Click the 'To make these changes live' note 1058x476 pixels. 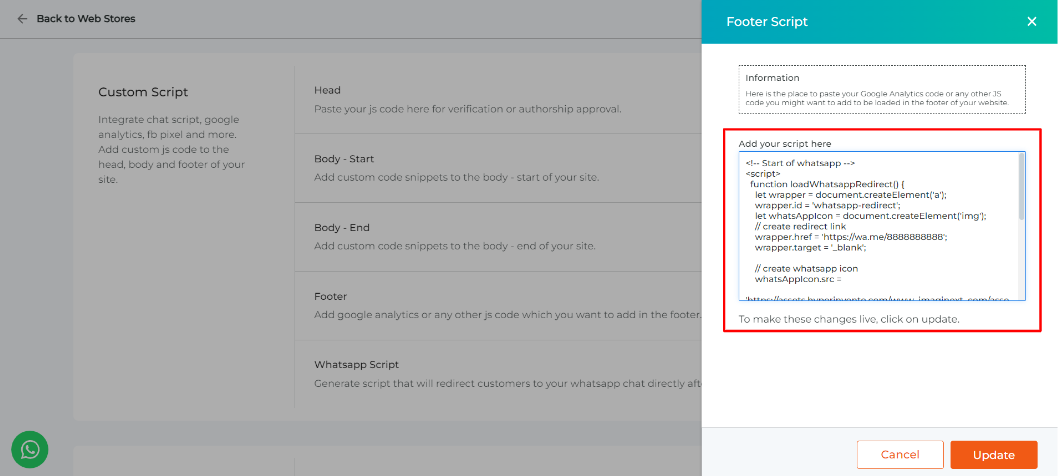click(x=849, y=319)
